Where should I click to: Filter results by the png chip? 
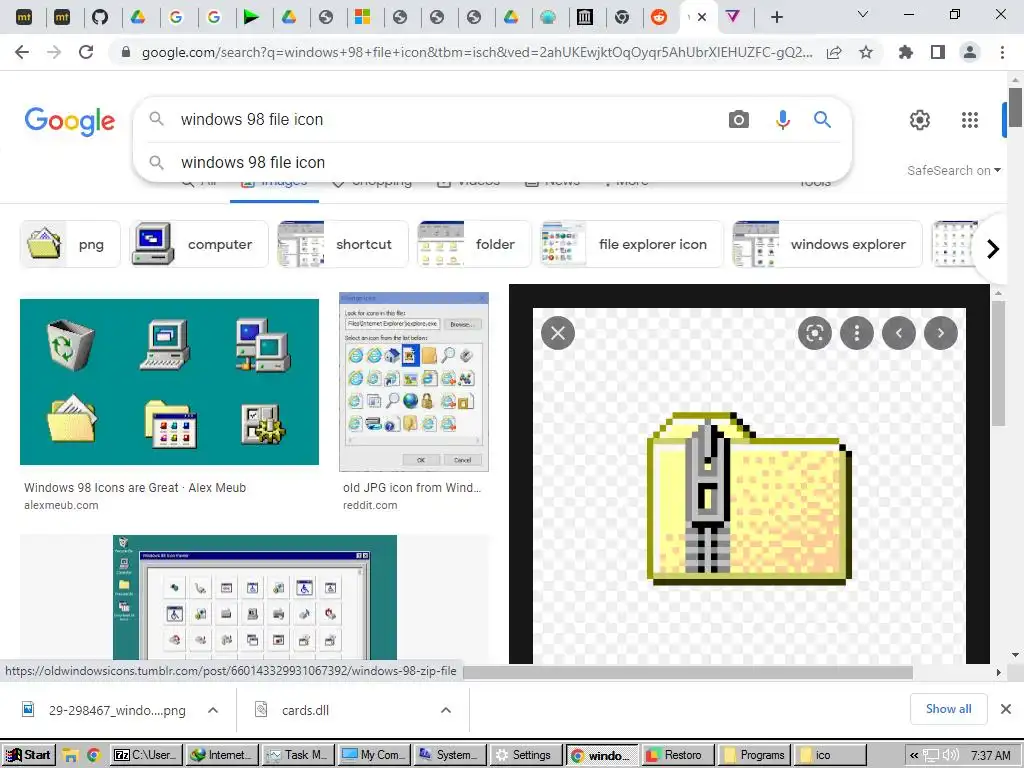click(x=71, y=244)
